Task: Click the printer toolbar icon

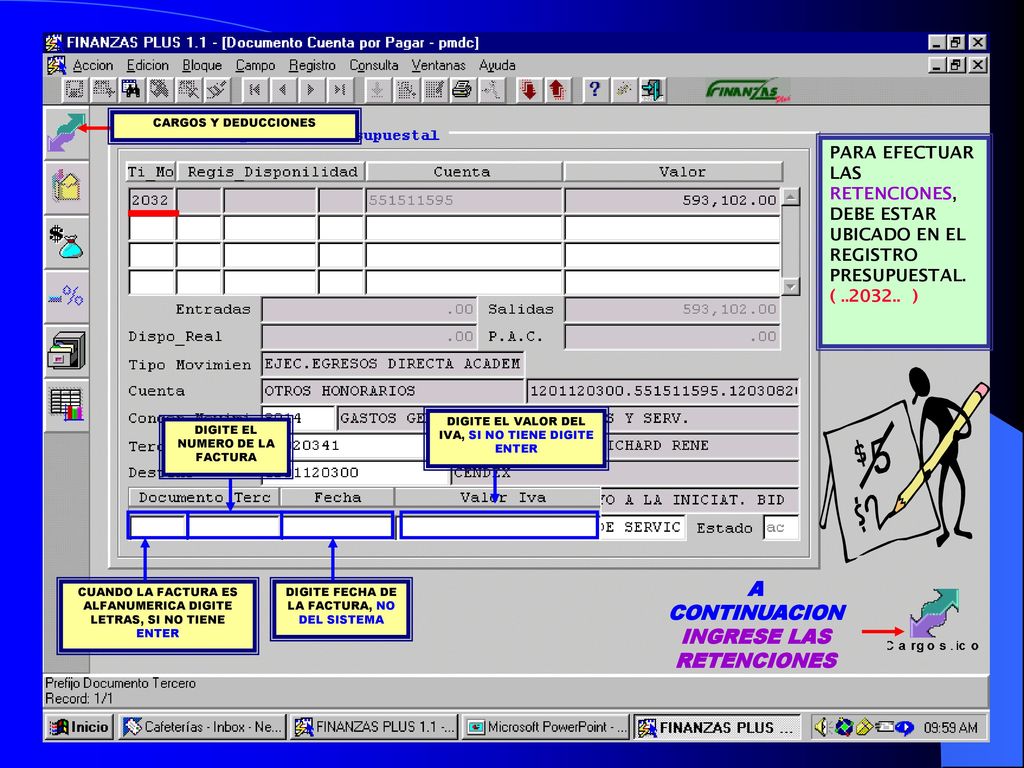Action: pos(462,89)
